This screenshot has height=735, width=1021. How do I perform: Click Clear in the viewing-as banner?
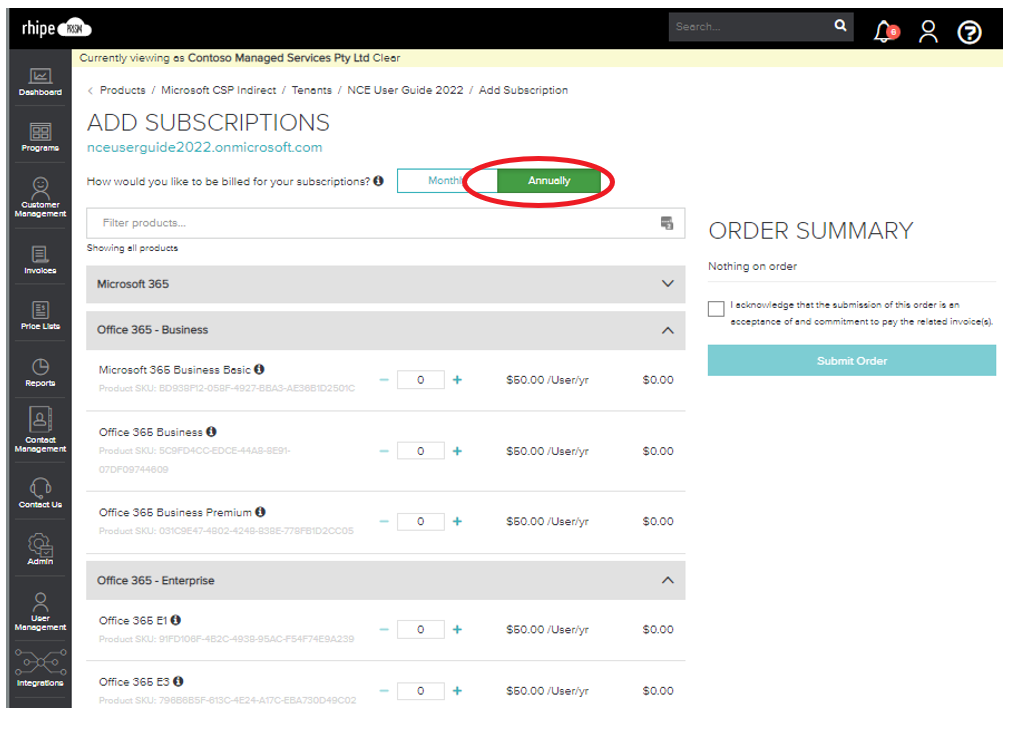pos(386,58)
